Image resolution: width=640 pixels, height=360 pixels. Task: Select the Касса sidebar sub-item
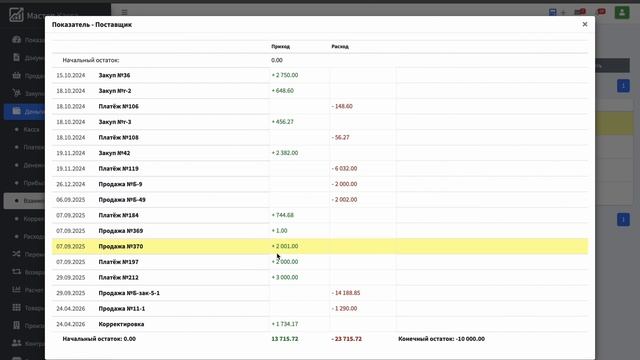tap(31, 129)
